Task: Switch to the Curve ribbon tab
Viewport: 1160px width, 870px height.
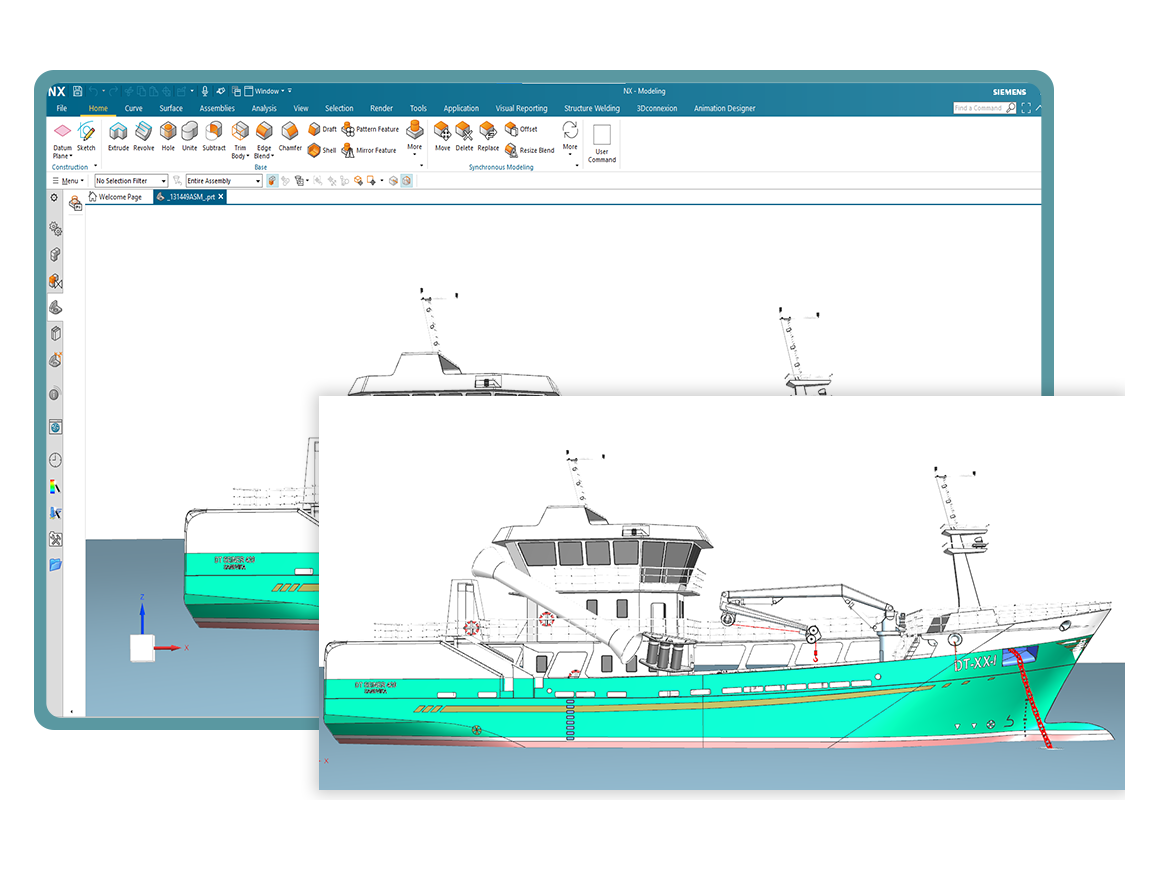Action: (x=134, y=108)
